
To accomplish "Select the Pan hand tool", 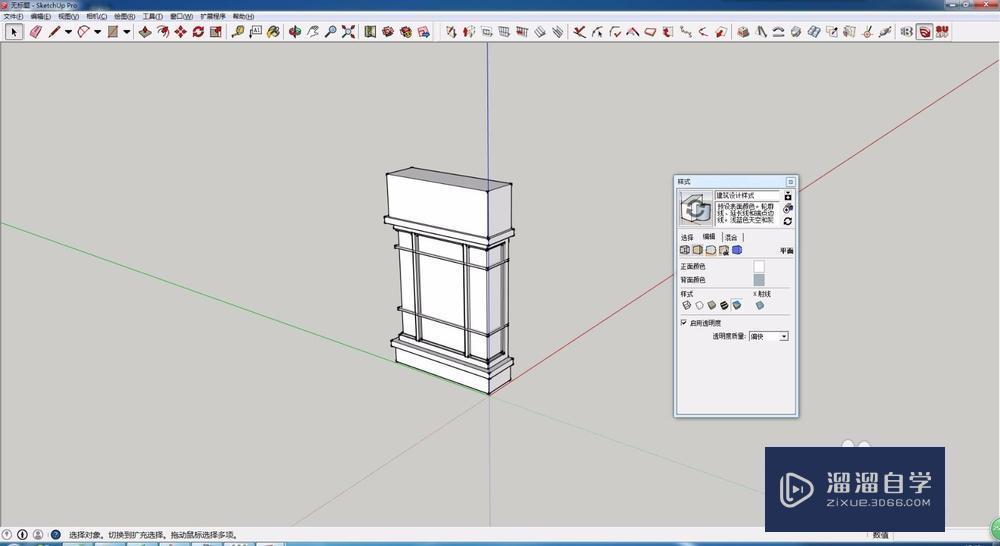I will tap(312, 31).
